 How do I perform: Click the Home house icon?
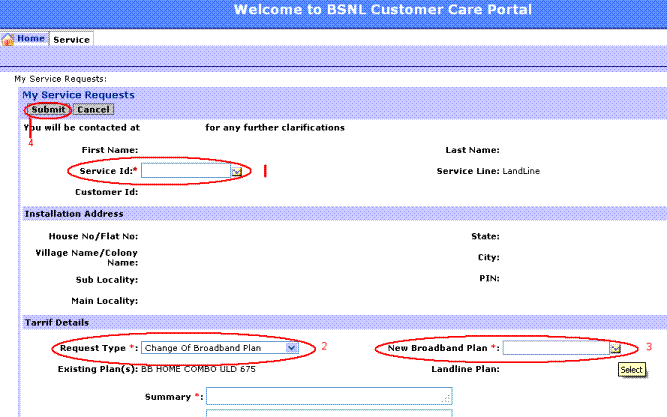click(8, 40)
